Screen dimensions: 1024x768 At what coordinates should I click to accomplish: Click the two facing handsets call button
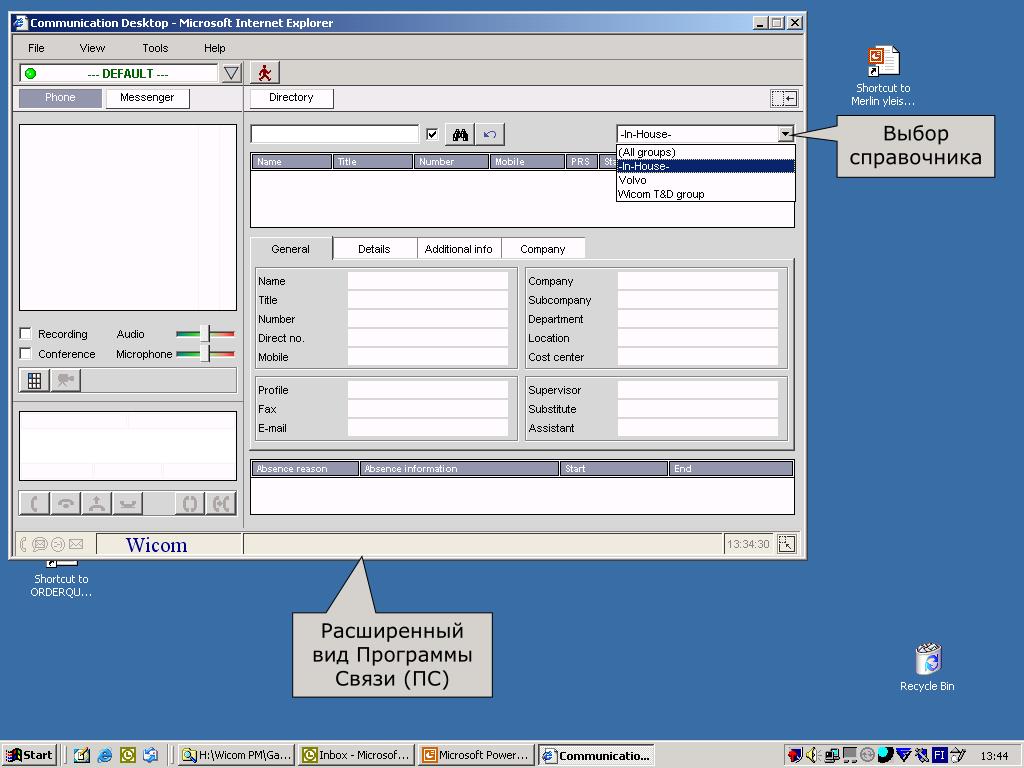pos(190,504)
